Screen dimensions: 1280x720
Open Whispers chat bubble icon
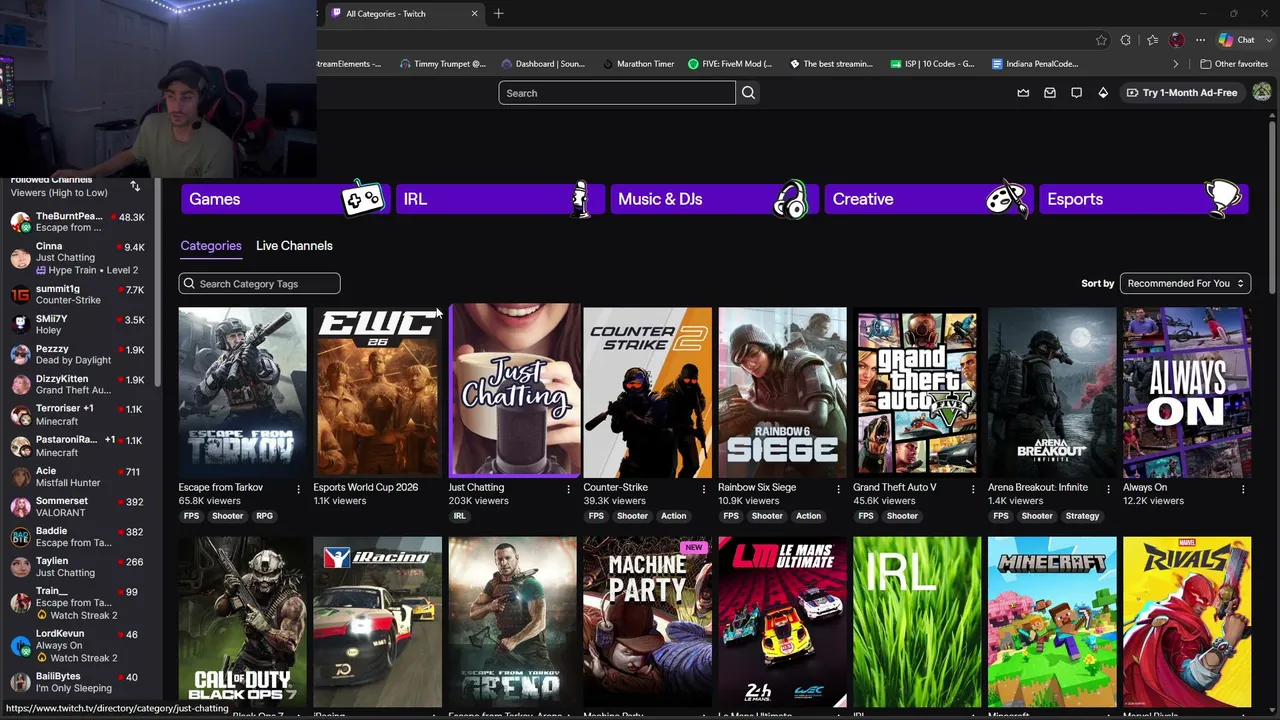[x=1076, y=93]
